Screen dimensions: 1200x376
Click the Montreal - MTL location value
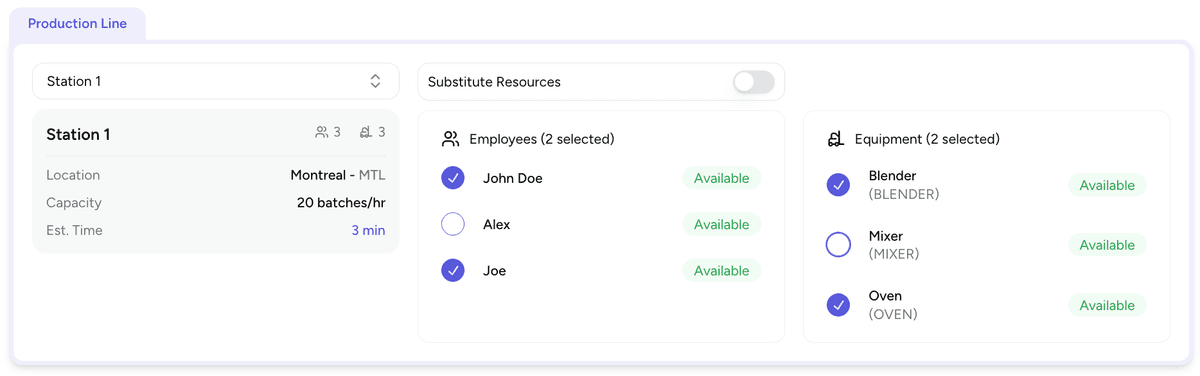coord(338,175)
